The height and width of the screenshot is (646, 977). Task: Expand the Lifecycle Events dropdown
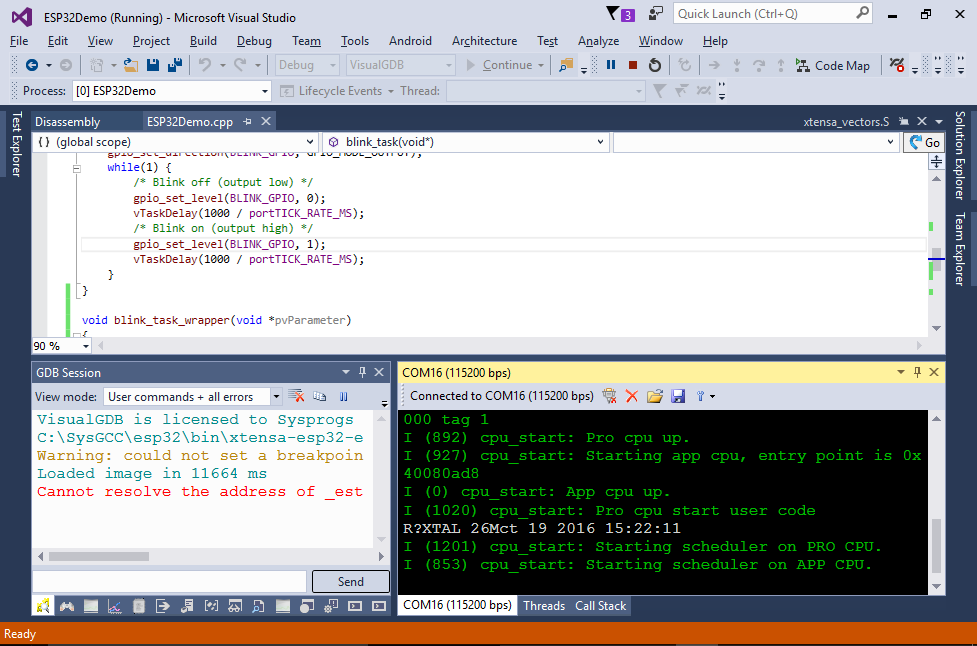pos(391,91)
